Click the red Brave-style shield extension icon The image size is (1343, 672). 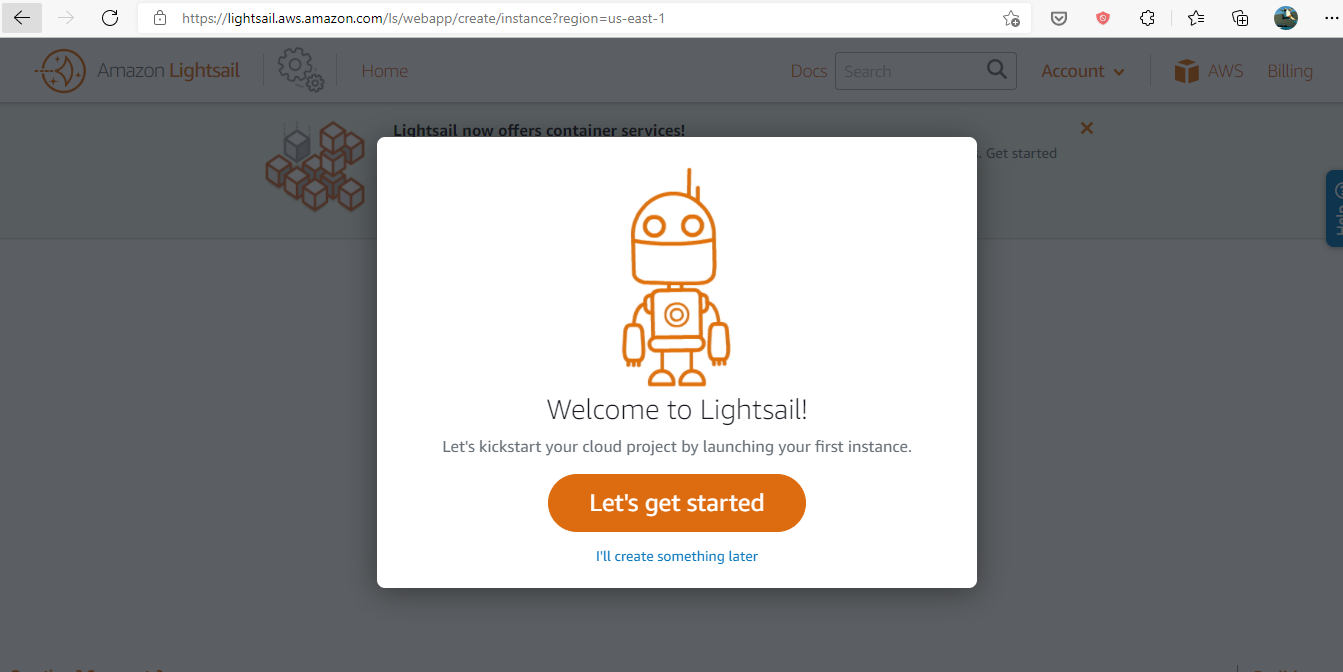click(1102, 18)
